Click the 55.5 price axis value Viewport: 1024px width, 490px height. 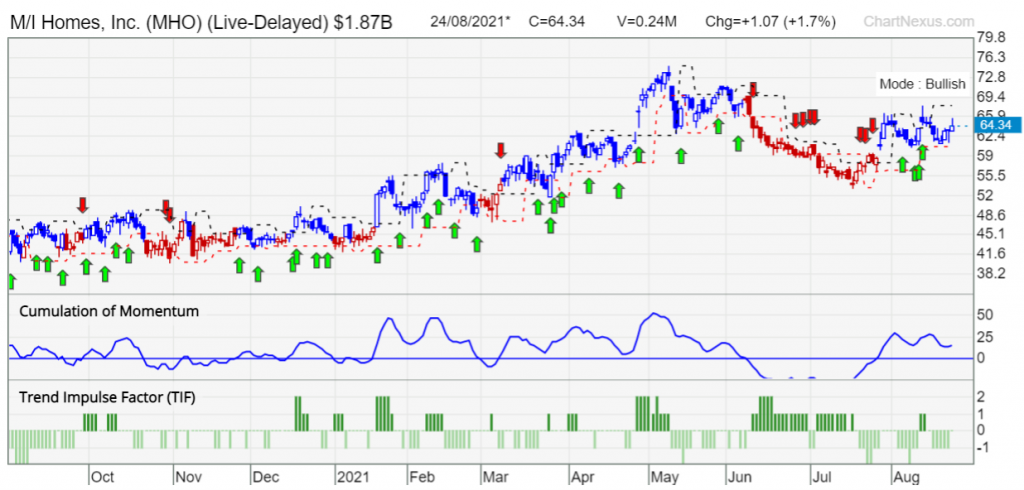[x=989, y=175]
